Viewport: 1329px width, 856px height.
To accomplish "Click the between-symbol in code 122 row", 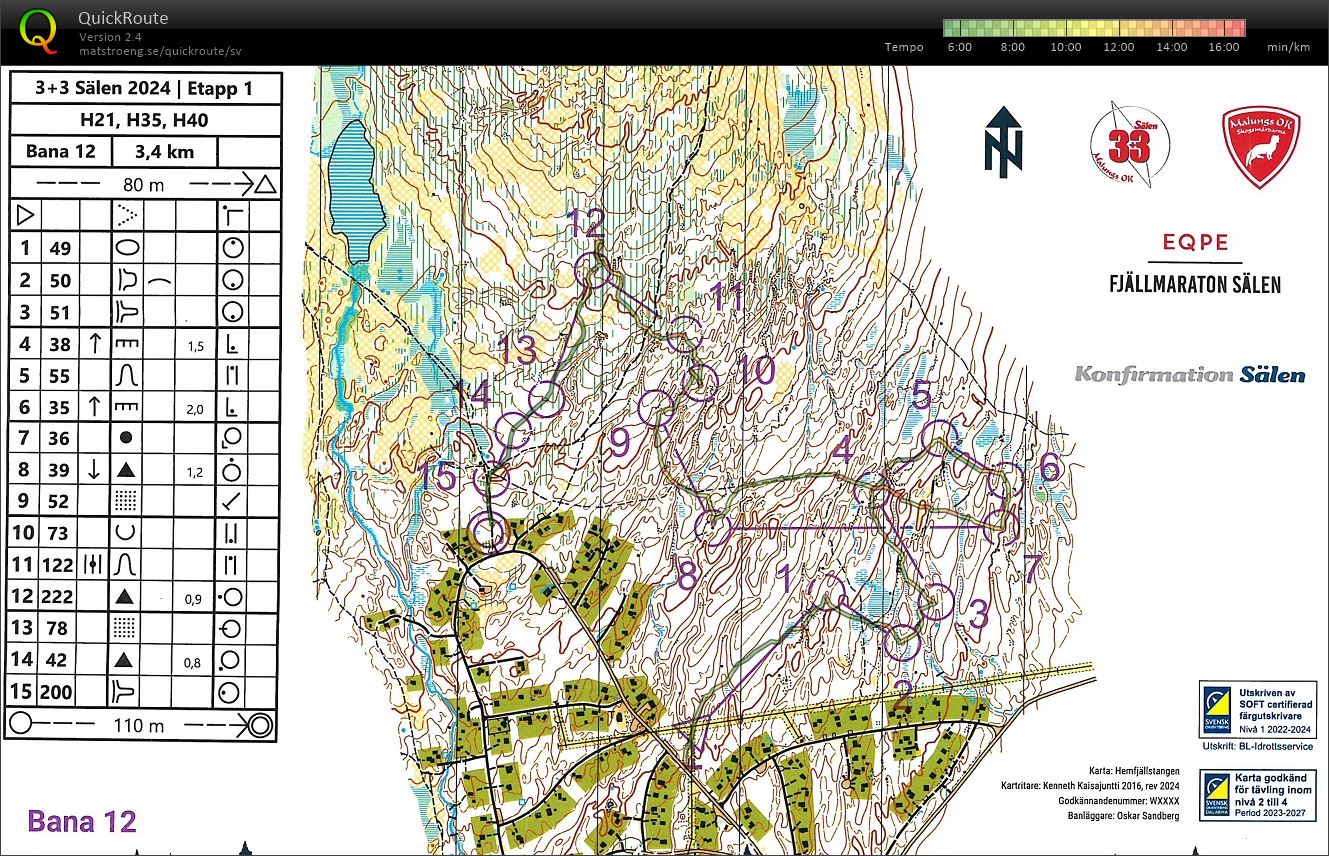I will click(95, 564).
